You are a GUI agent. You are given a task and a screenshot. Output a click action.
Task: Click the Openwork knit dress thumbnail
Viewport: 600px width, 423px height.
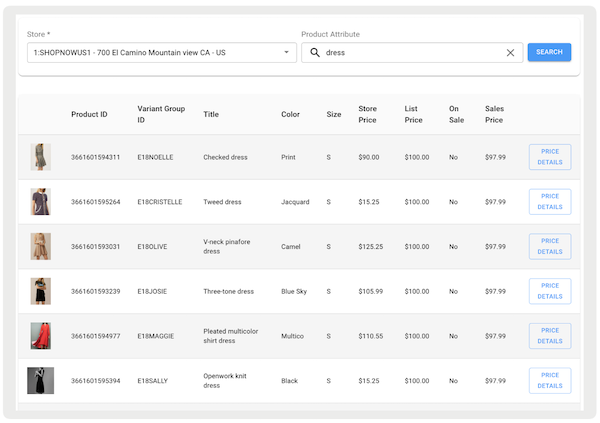point(41,381)
